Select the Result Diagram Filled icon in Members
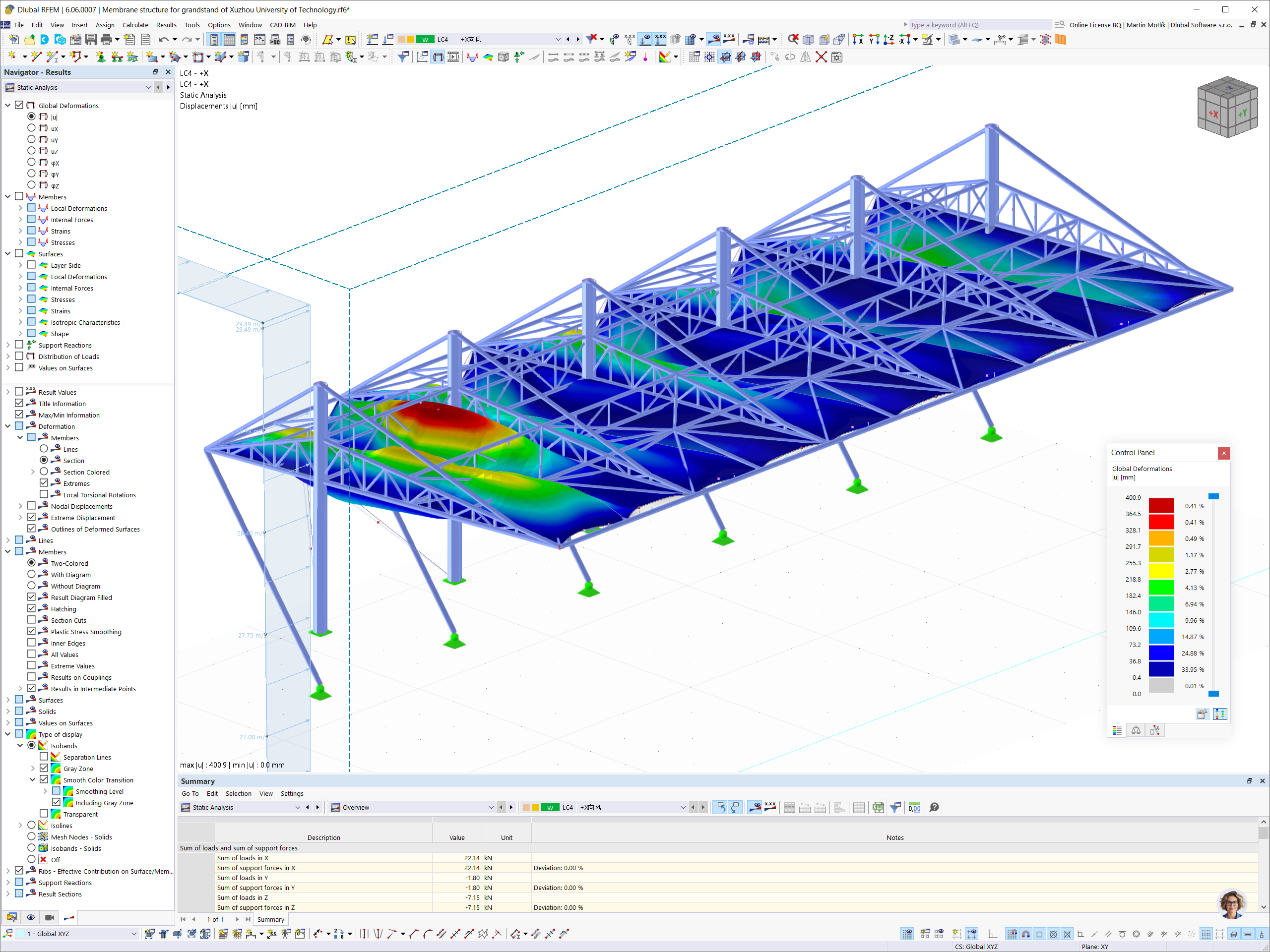Screen dimensions: 1270x952 pyautogui.click(x=43, y=597)
